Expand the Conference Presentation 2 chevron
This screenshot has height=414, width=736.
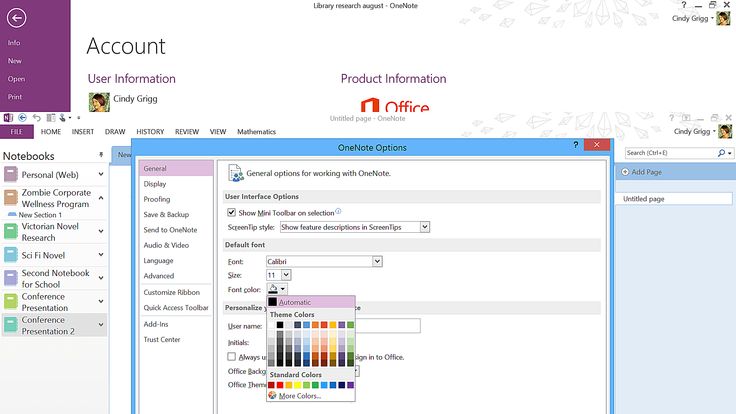pyautogui.click(x=101, y=324)
